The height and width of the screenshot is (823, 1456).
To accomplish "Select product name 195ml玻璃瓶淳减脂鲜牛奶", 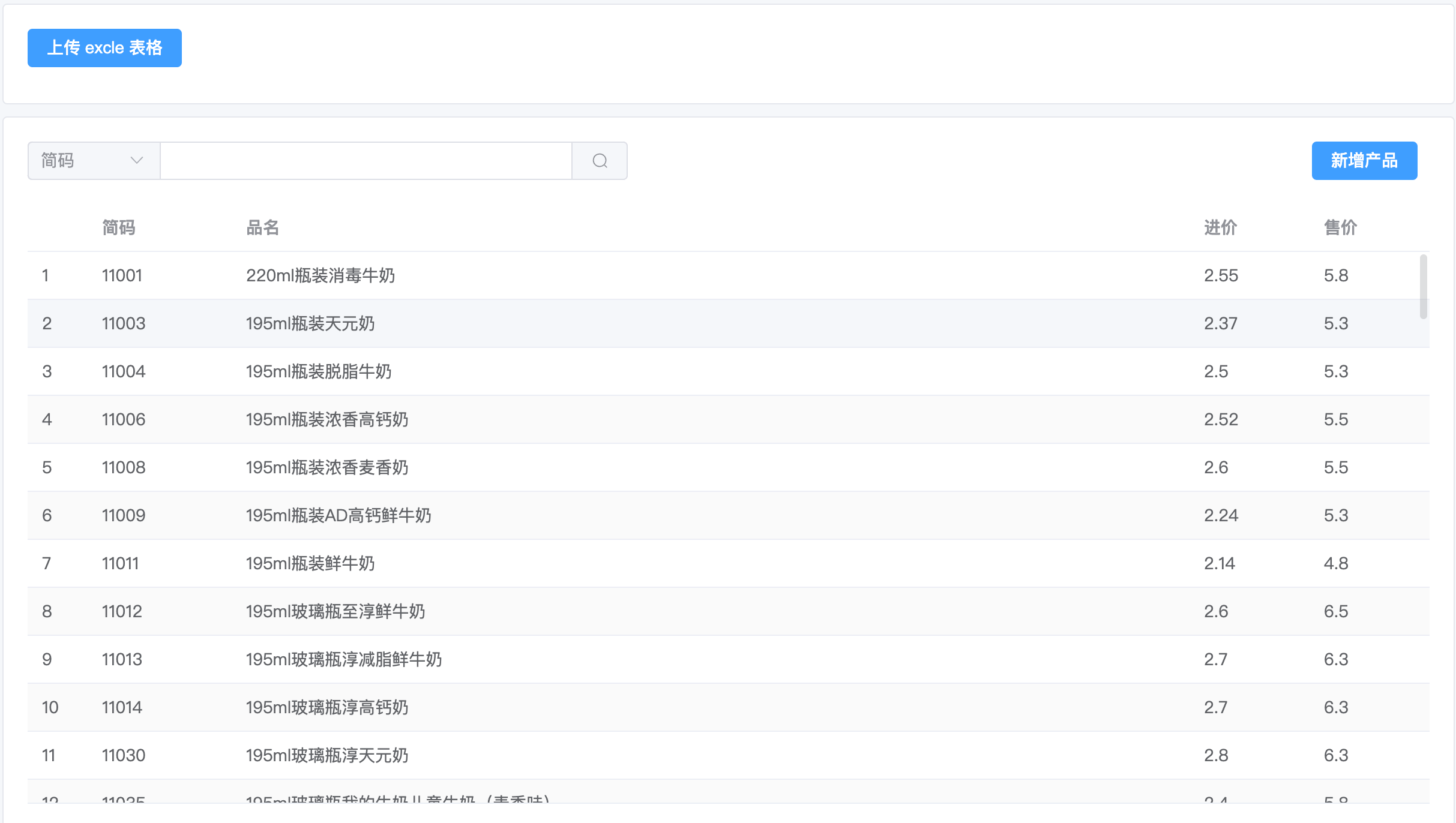I will tap(344, 659).
